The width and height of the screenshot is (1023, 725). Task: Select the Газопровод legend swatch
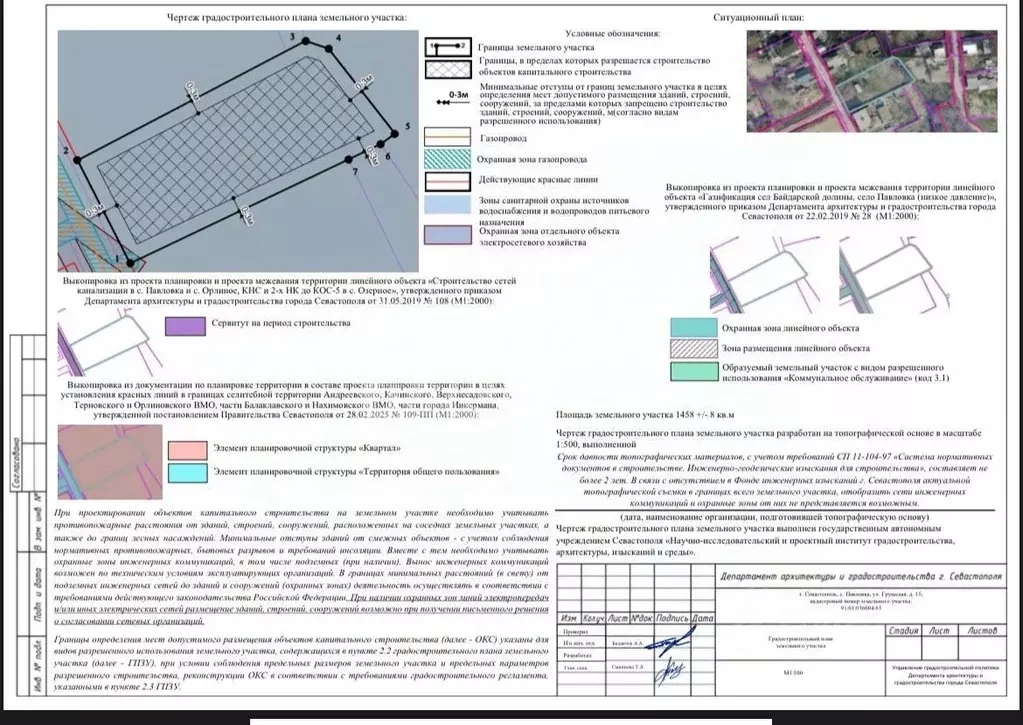coord(448,137)
